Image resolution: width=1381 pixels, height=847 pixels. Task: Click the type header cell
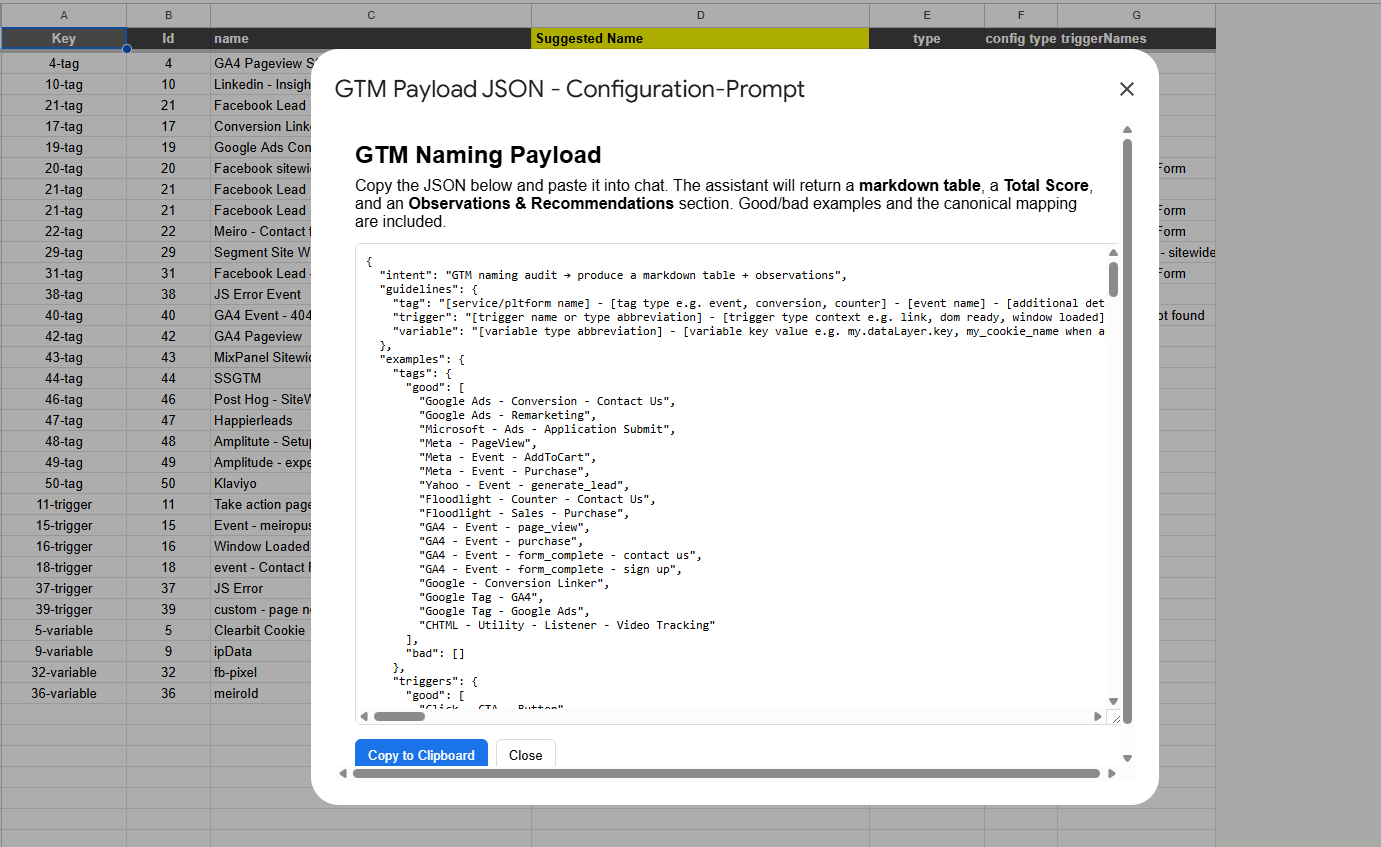[x=927, y=39]
